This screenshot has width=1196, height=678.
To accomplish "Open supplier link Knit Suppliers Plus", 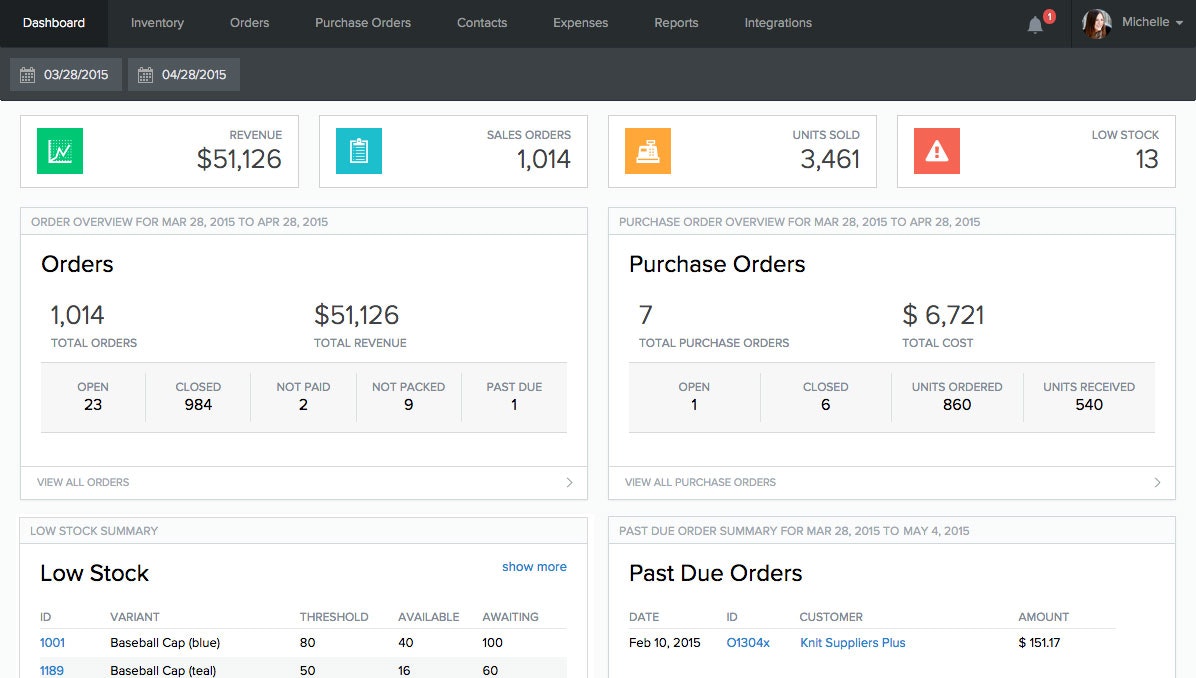I will point(852,642).
